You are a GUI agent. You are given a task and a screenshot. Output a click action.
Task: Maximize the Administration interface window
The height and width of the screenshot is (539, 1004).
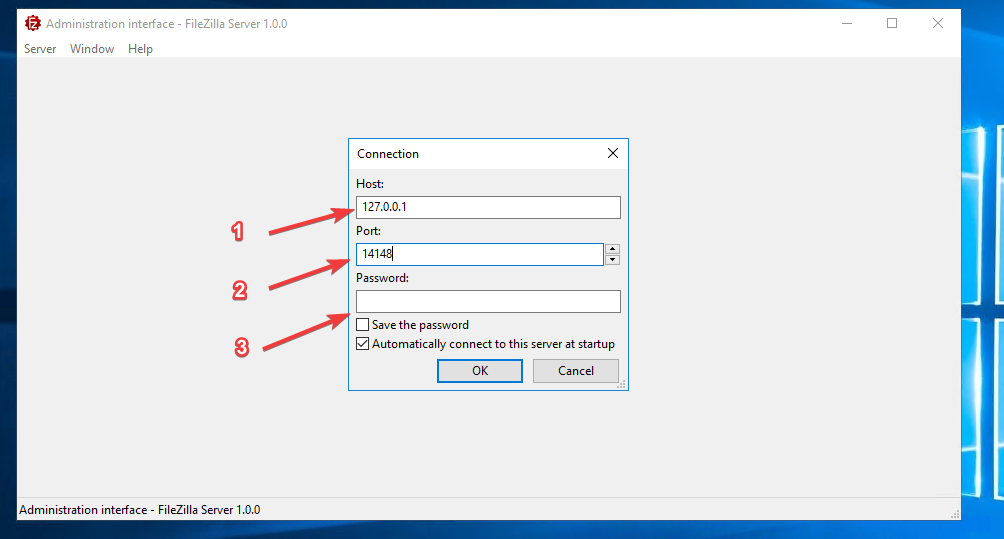(892, 24)
